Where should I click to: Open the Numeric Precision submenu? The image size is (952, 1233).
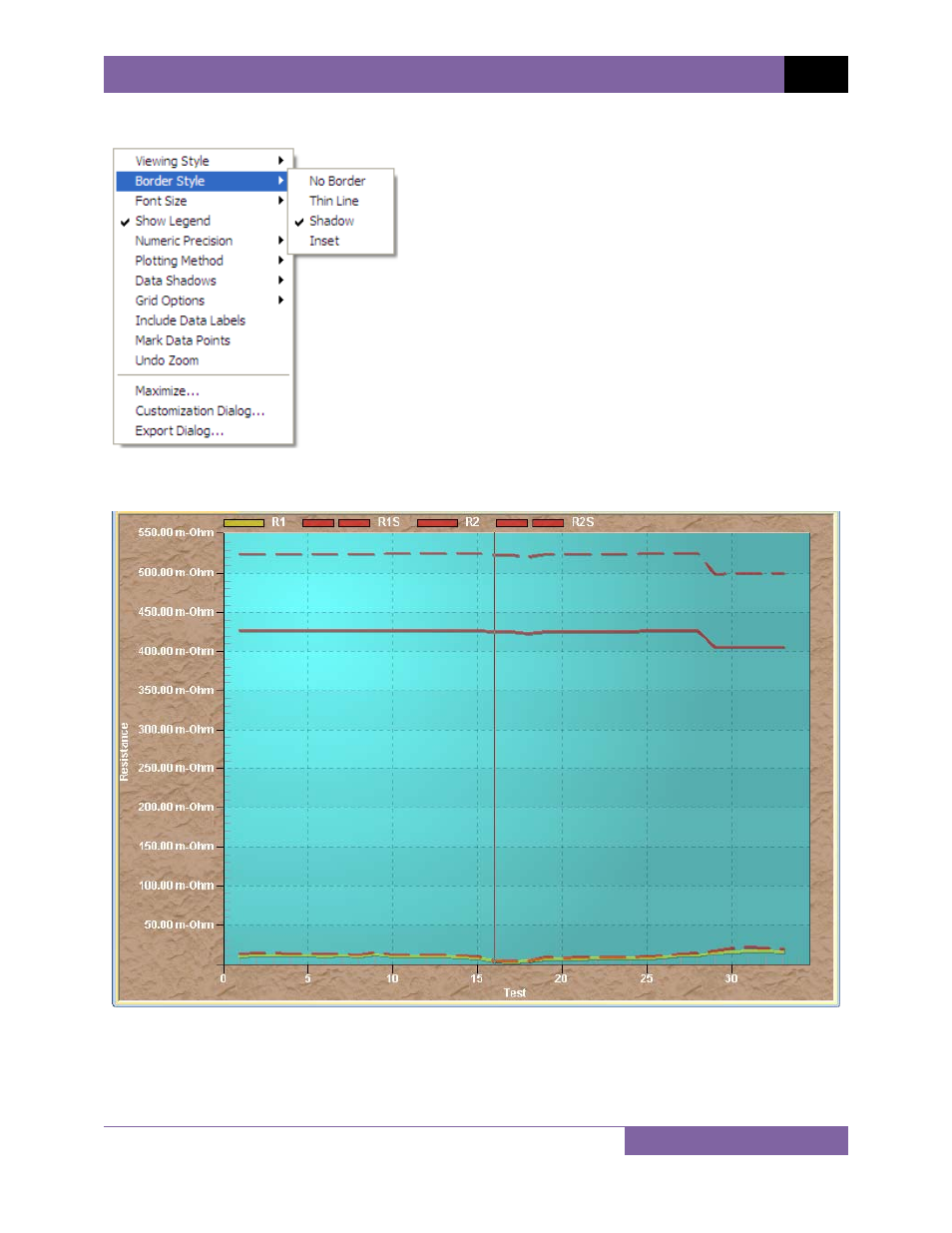[x=203, y=241]
